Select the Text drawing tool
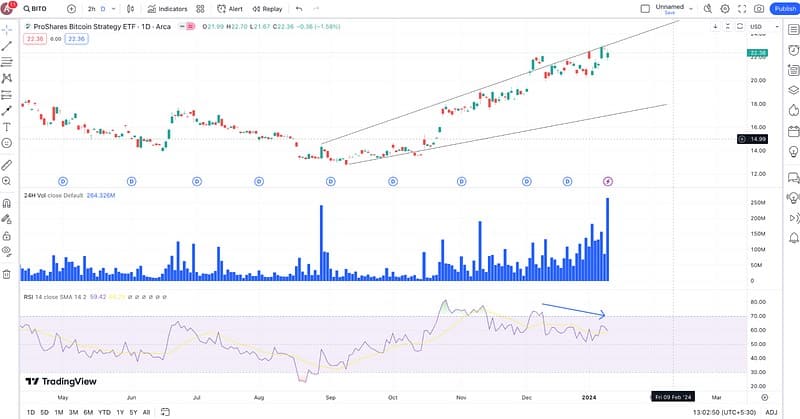800x419 pixels. click(7, 127)
